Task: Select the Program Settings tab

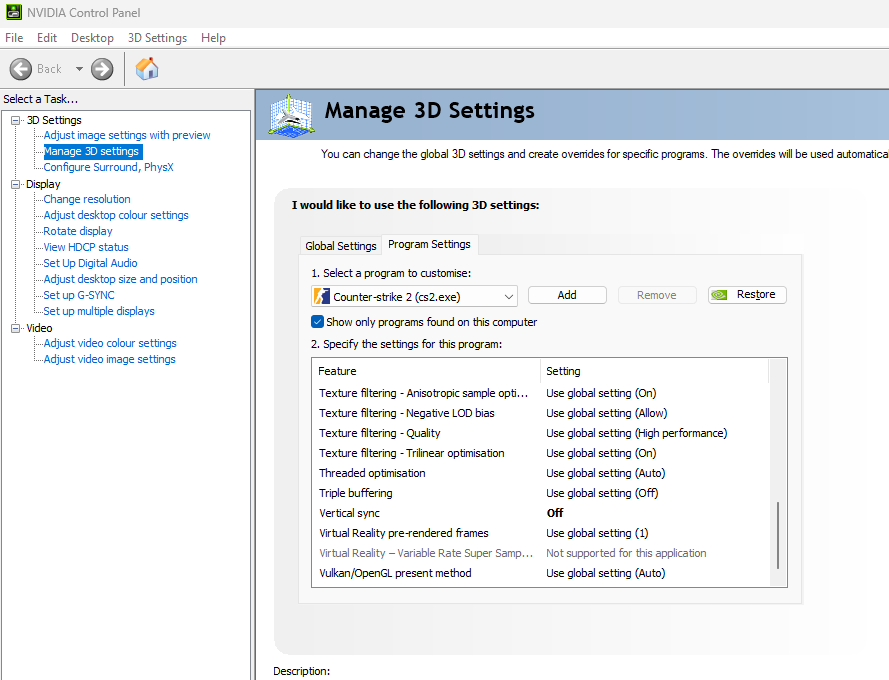Action: (x=429, y=244)
